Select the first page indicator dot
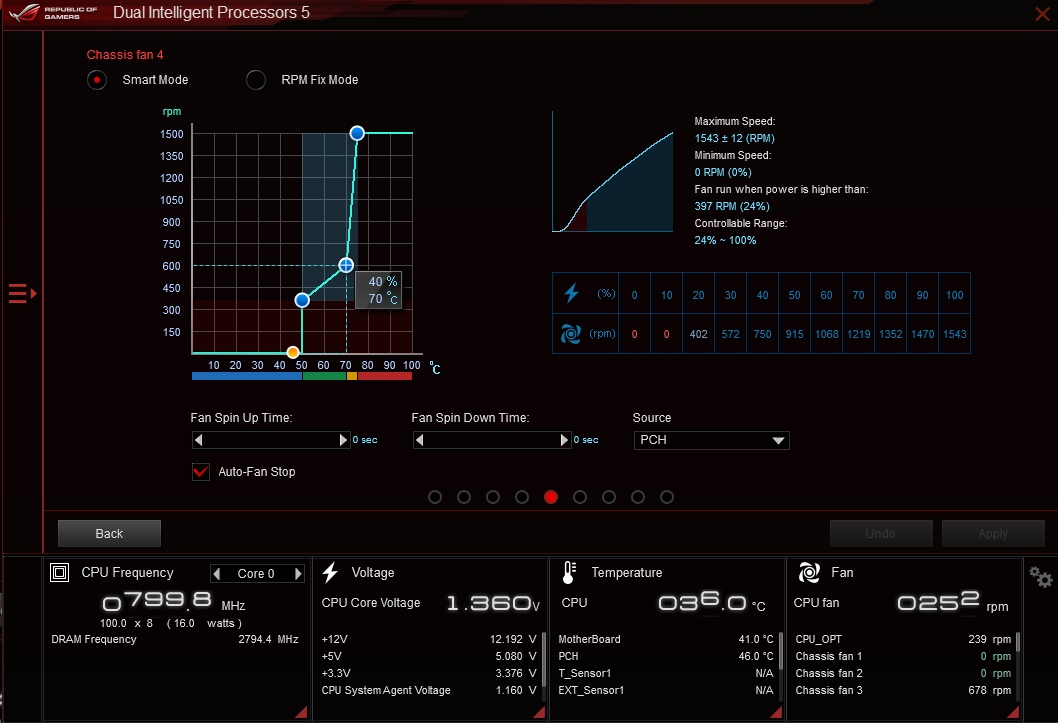This screenshot has height=723, width=1058. click(x=435, y=497)
